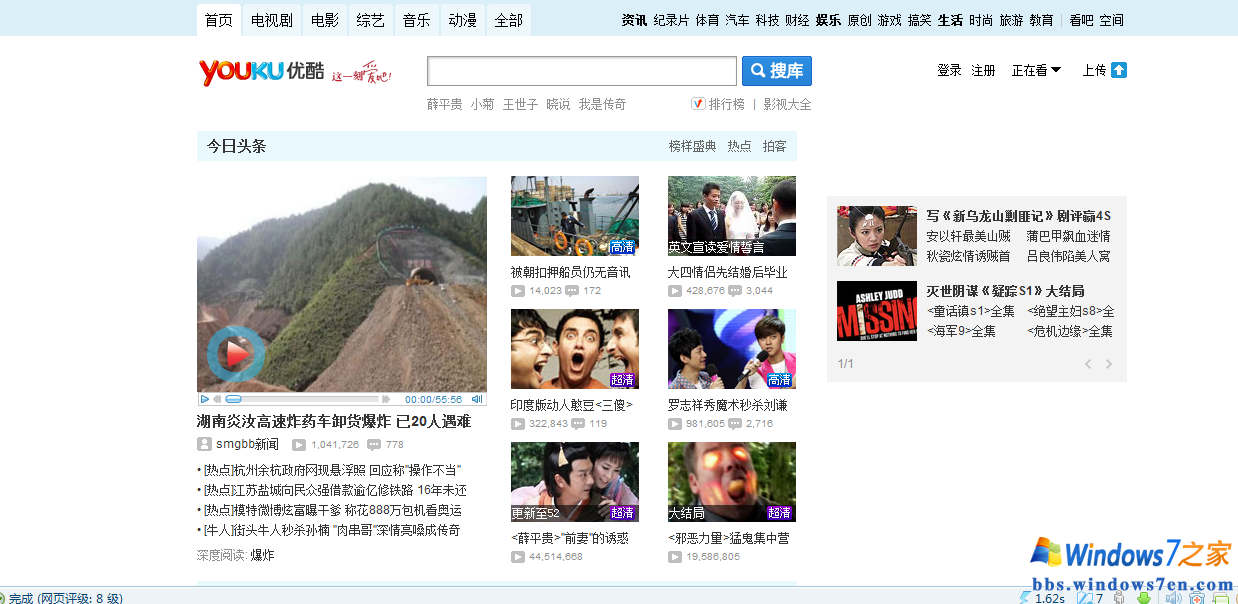
Task: Click the green download arrow in status bar
Action: coord(1143,598)
